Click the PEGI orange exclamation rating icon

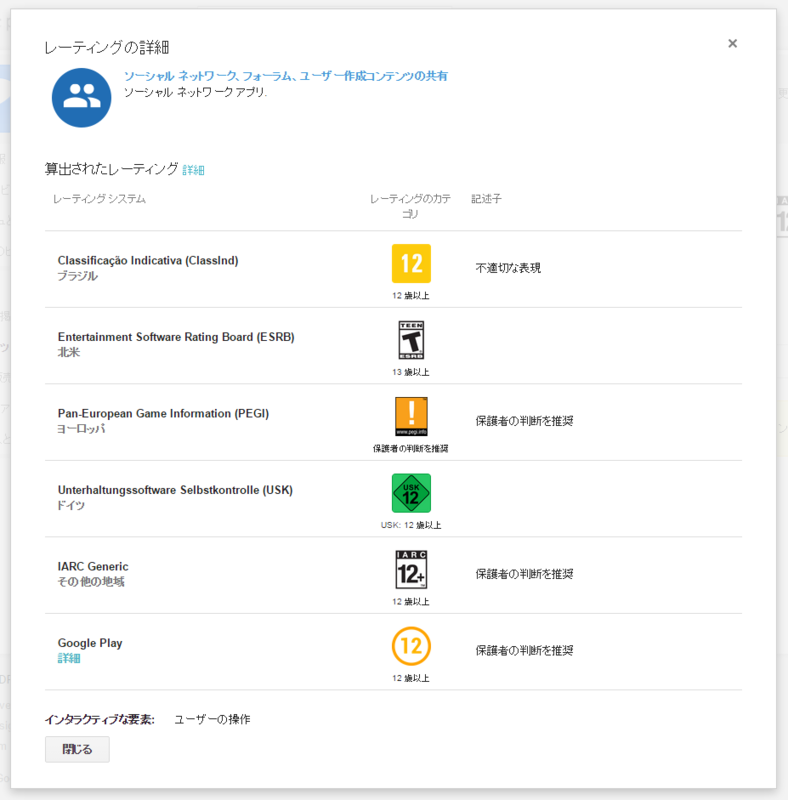point(411,416)
